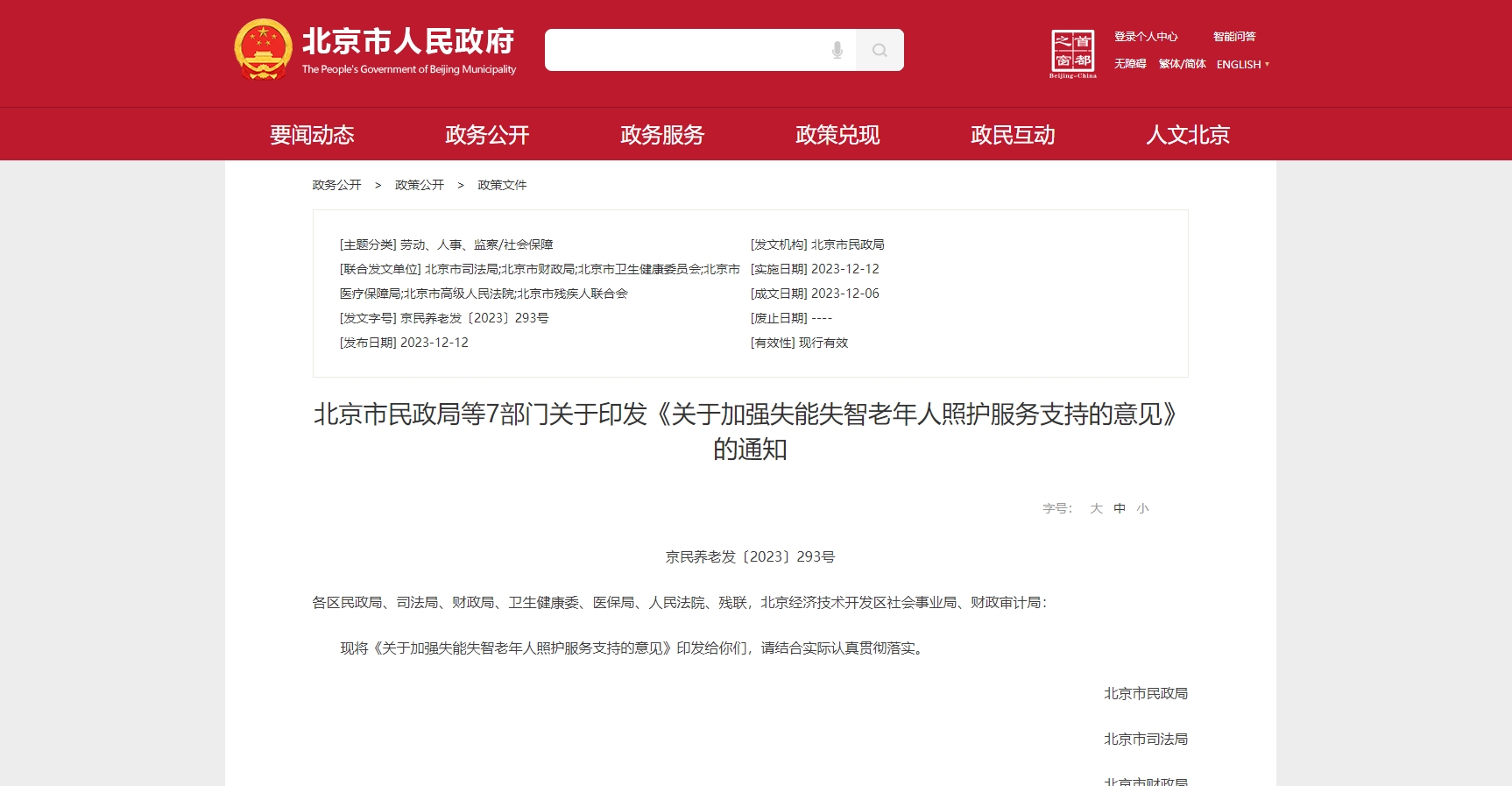Click the addressee line 各区民政局
Viewport: 1512px width, 786px height.
[680, 602]
